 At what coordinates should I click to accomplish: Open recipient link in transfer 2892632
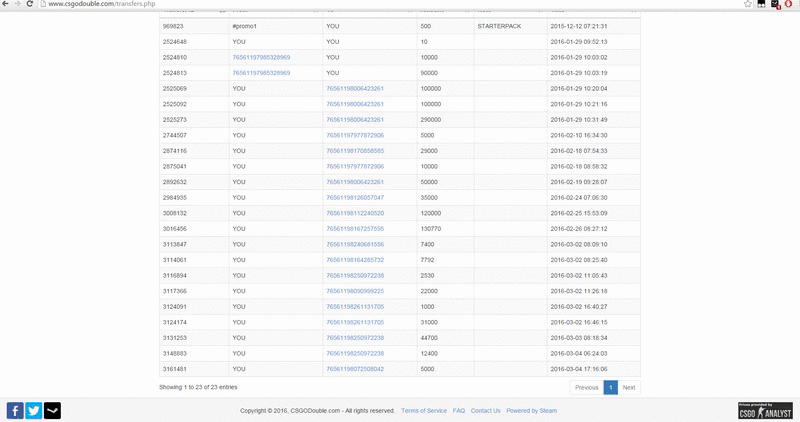355,182
